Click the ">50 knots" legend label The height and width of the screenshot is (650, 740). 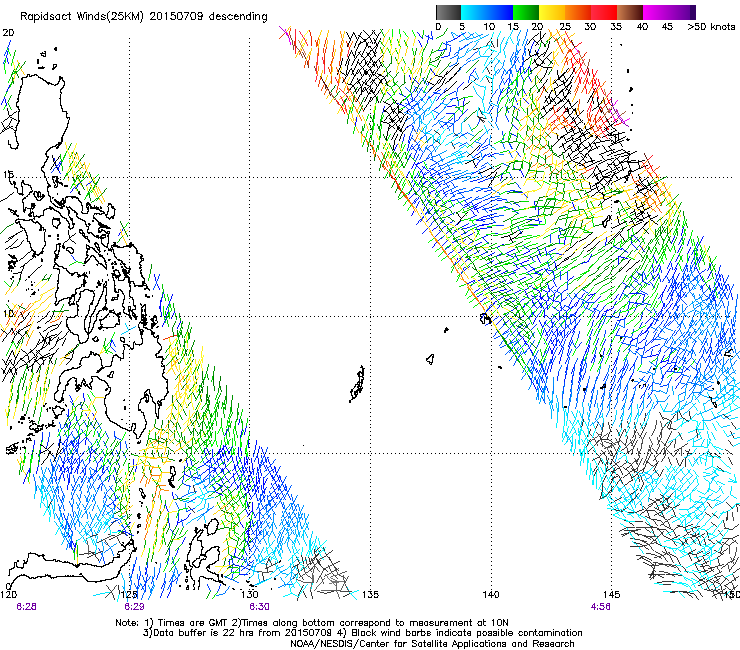click(x=711, y=27)
